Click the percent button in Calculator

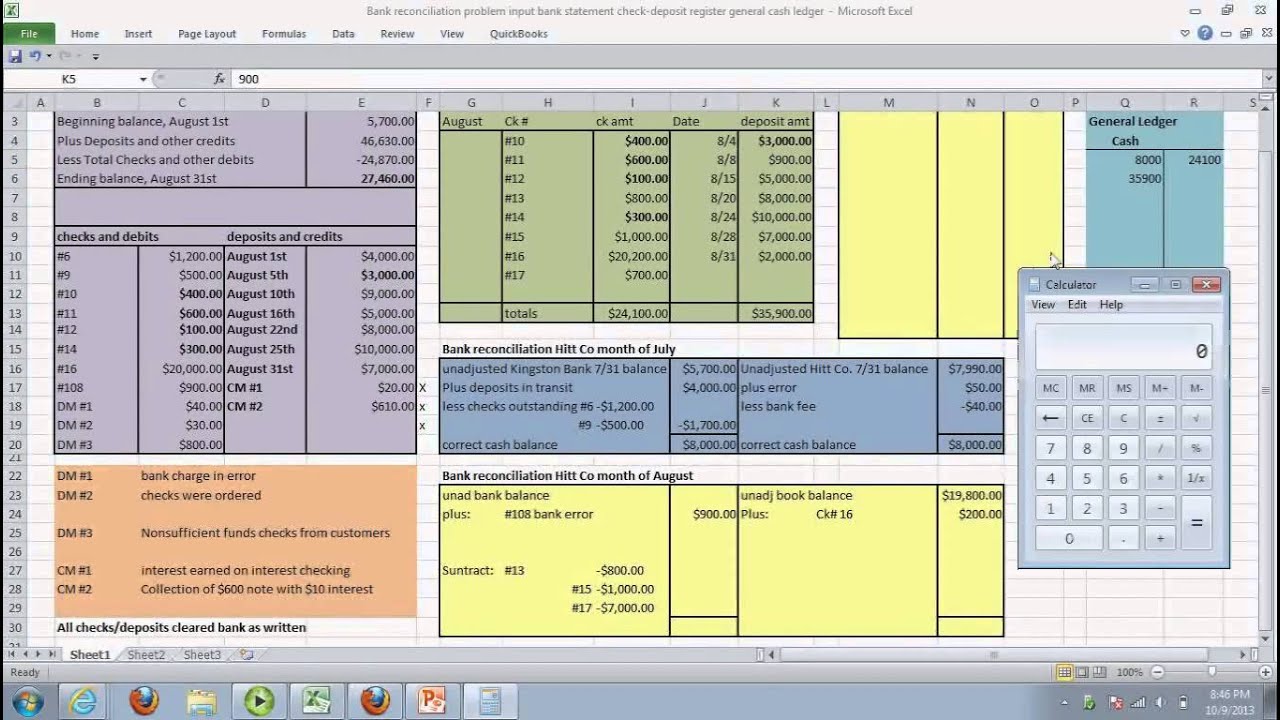[1196, 448]
